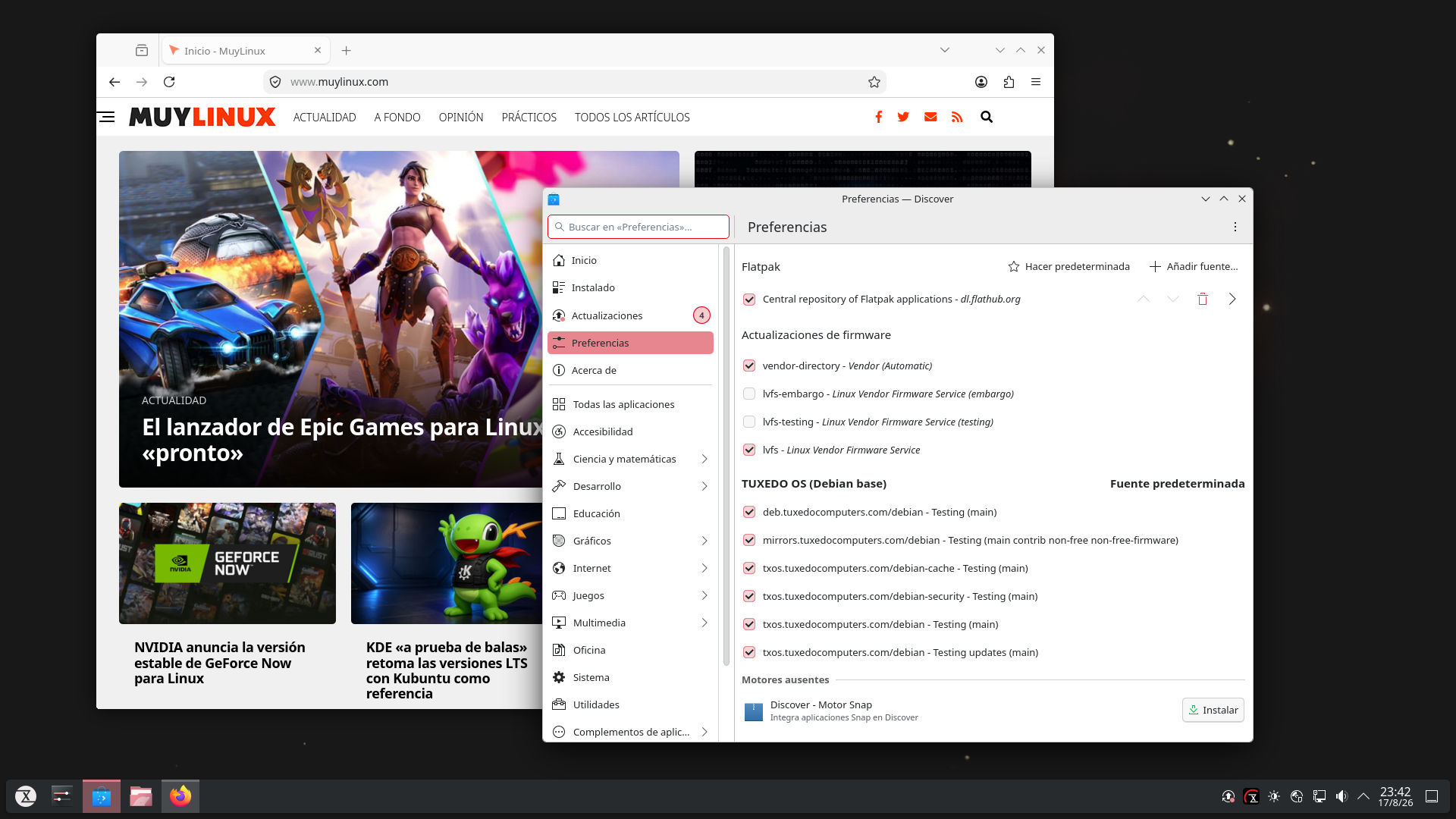
Task: Move Flathub source up arrow
Action: 1144,299
